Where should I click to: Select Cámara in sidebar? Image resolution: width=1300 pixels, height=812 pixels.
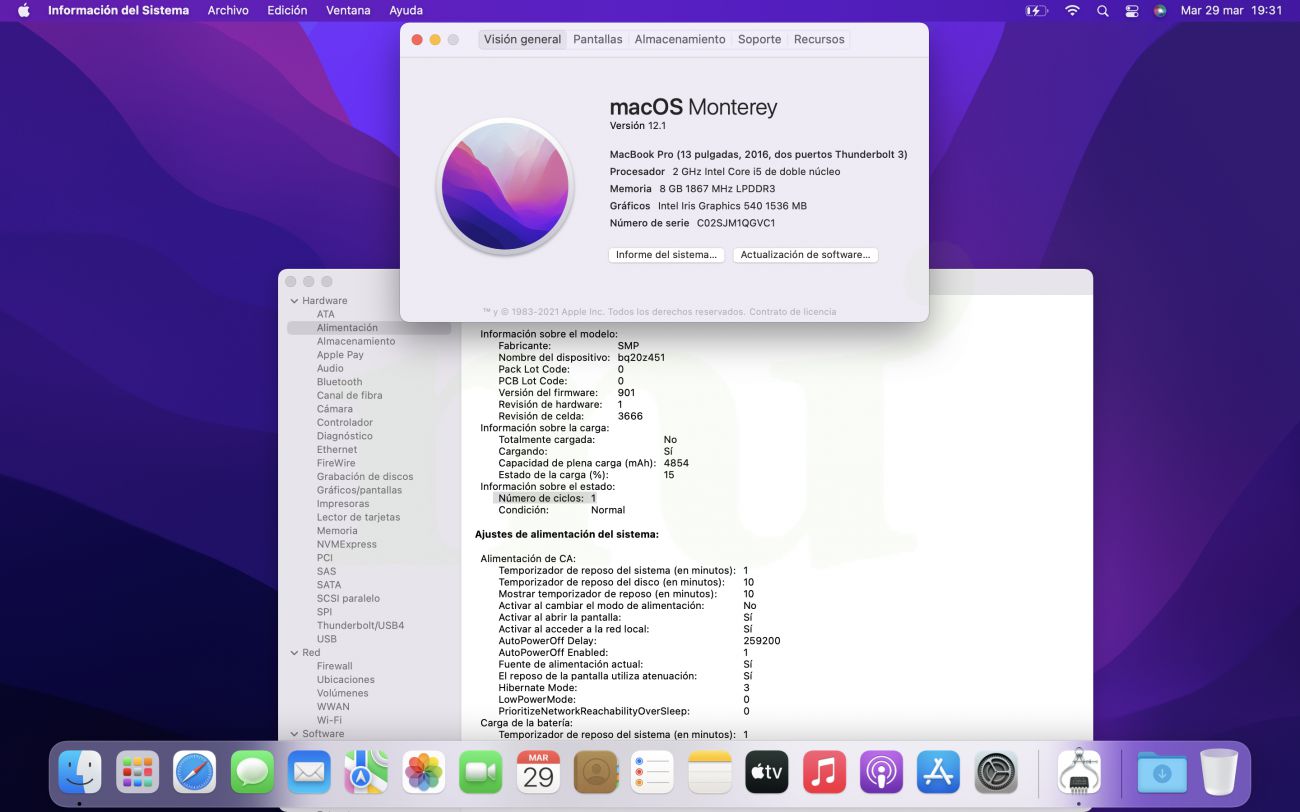(334, 409)
